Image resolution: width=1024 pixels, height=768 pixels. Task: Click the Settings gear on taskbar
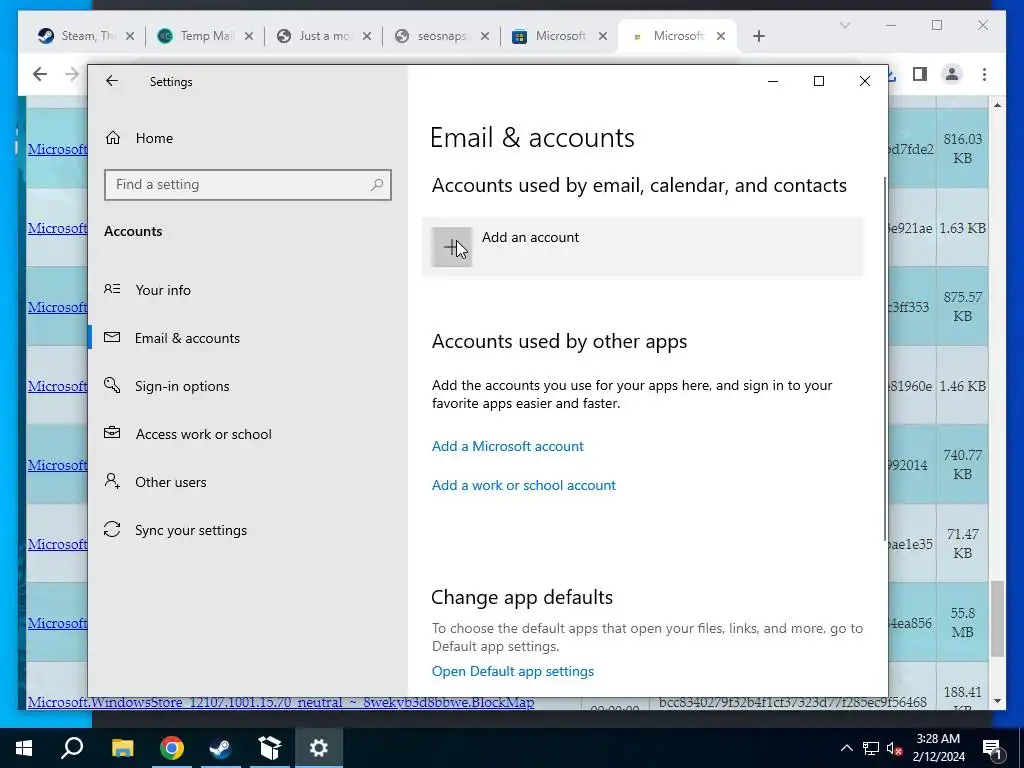(x=319, y=748)
